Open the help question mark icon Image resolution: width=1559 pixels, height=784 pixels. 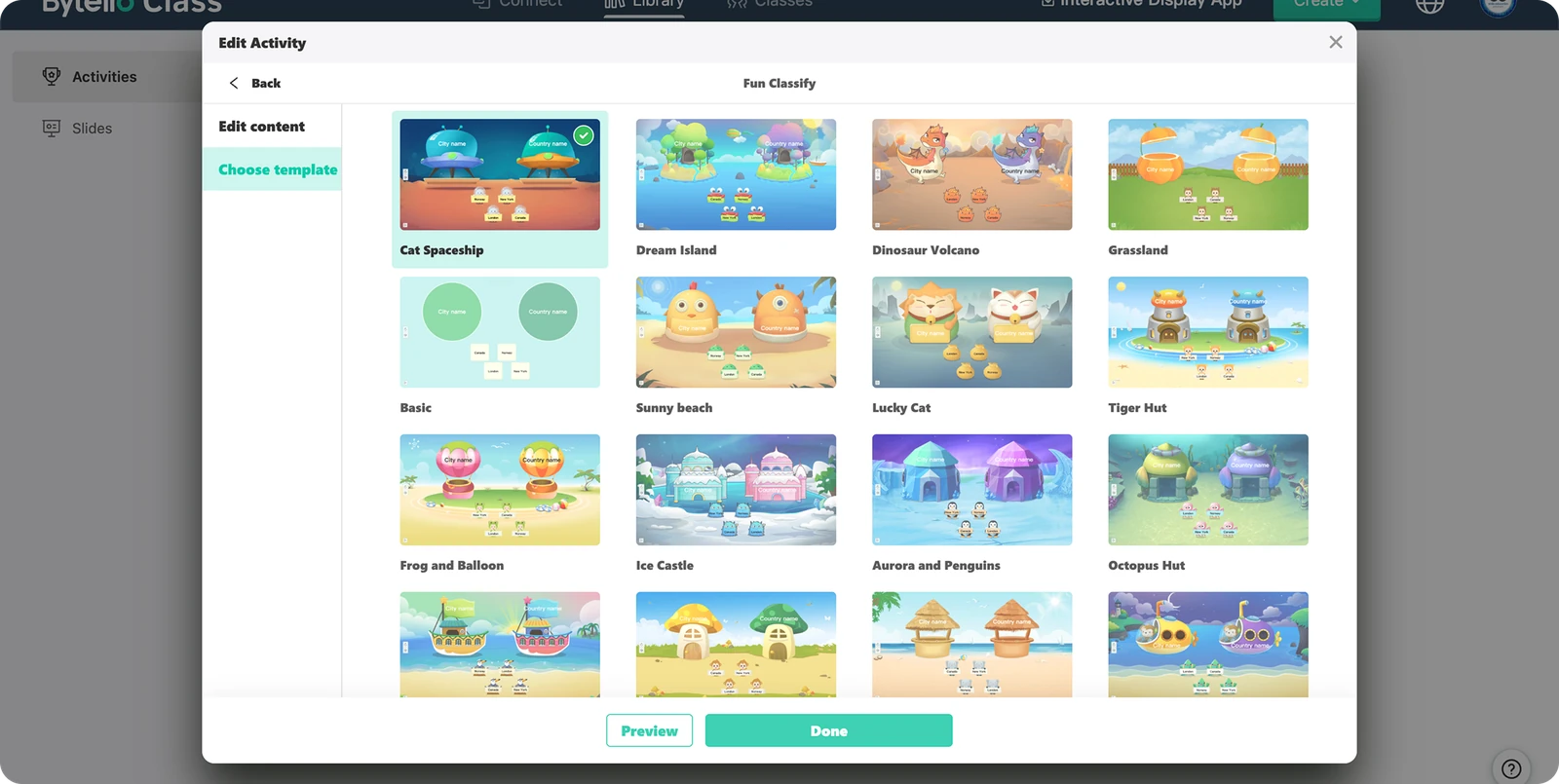1510,768
